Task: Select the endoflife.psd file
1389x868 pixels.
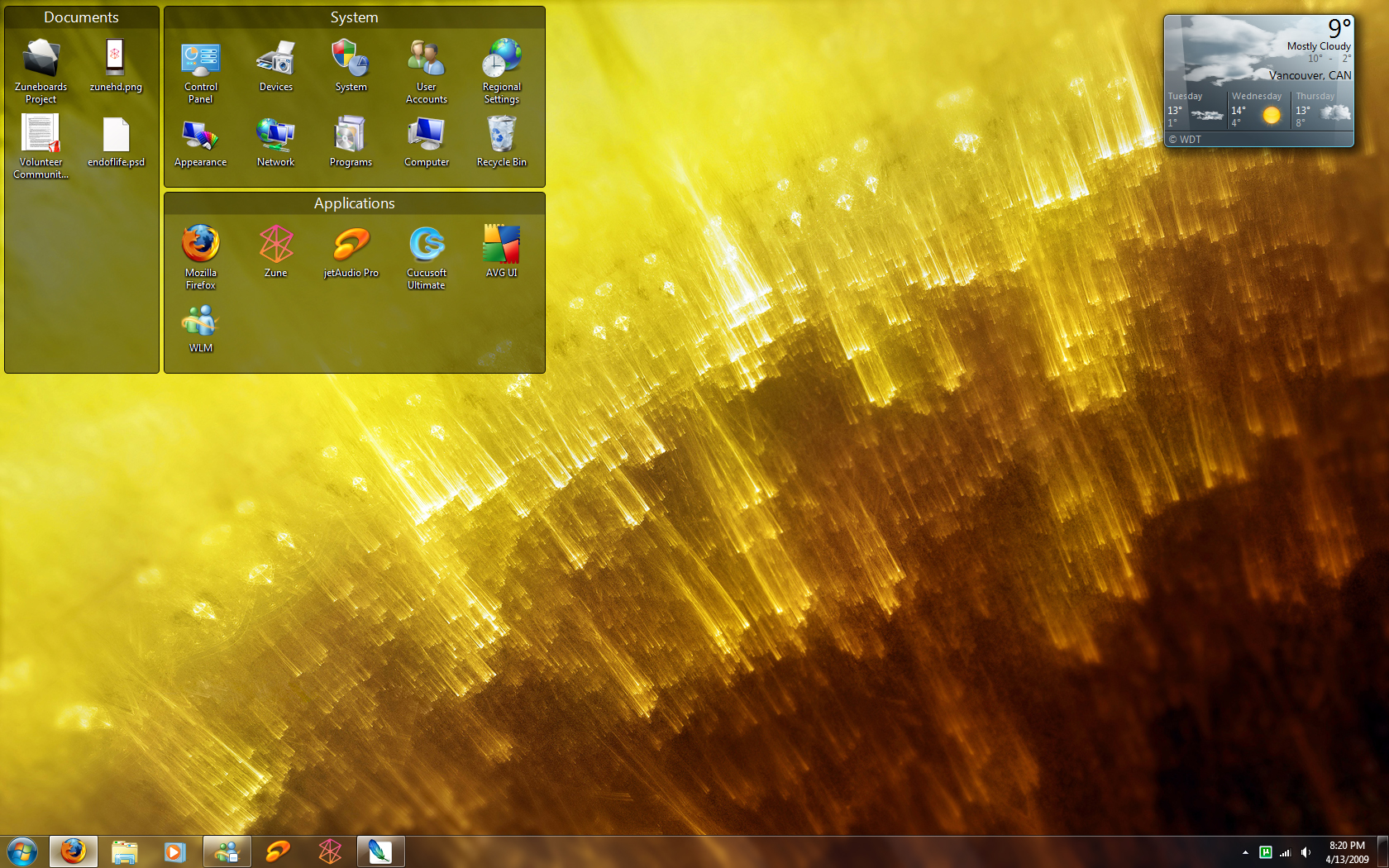Action: click(116, 141)
